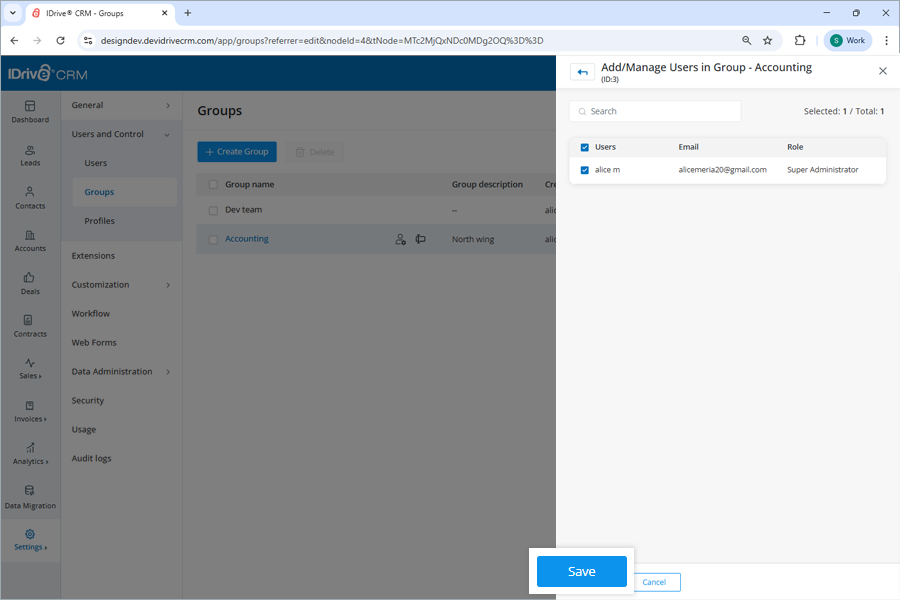The height and width of the screenshot is (600, 900).
Task: Save the group user selection
Action: coord(581,571)
